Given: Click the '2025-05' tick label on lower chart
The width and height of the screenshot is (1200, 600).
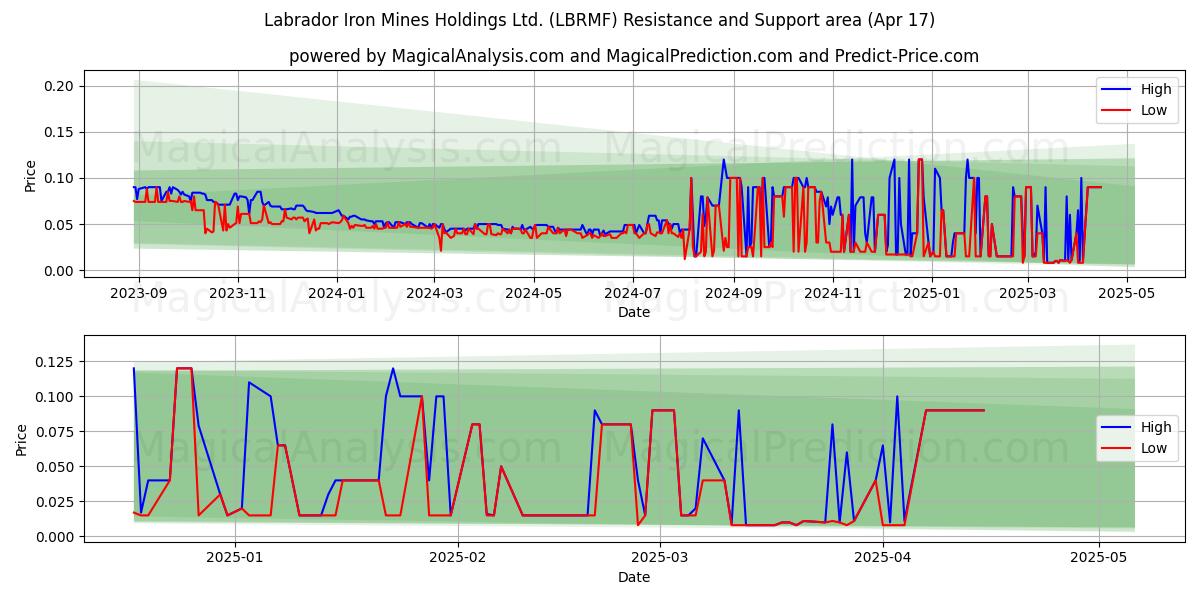Looking at the screenshot, I should pyautogui.click(x=1099, y=558).
